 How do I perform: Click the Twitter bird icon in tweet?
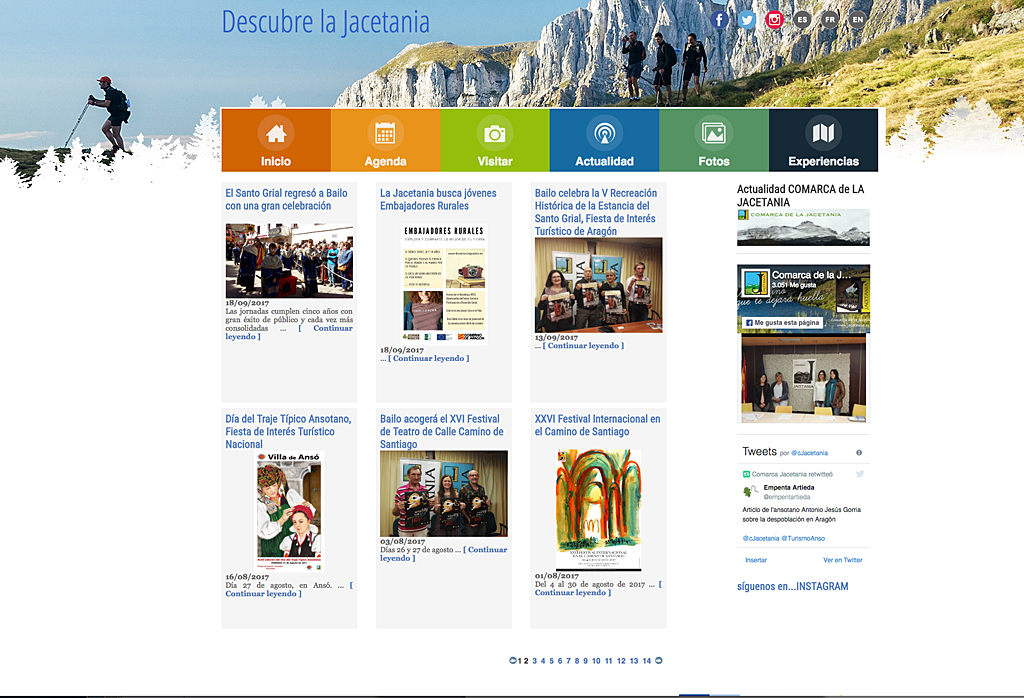point(859,474)
